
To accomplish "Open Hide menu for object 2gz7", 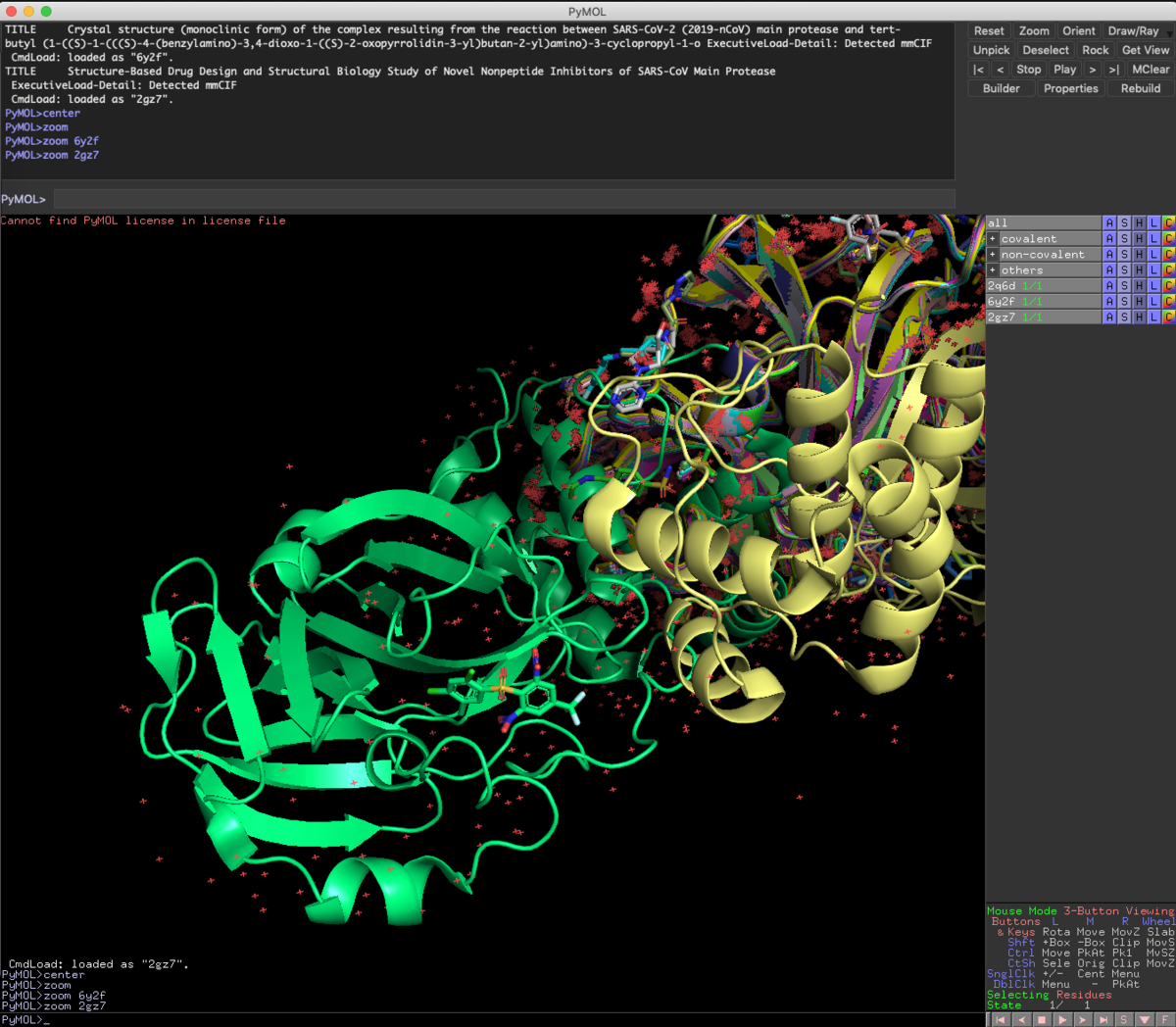I will click(1139, 318).
